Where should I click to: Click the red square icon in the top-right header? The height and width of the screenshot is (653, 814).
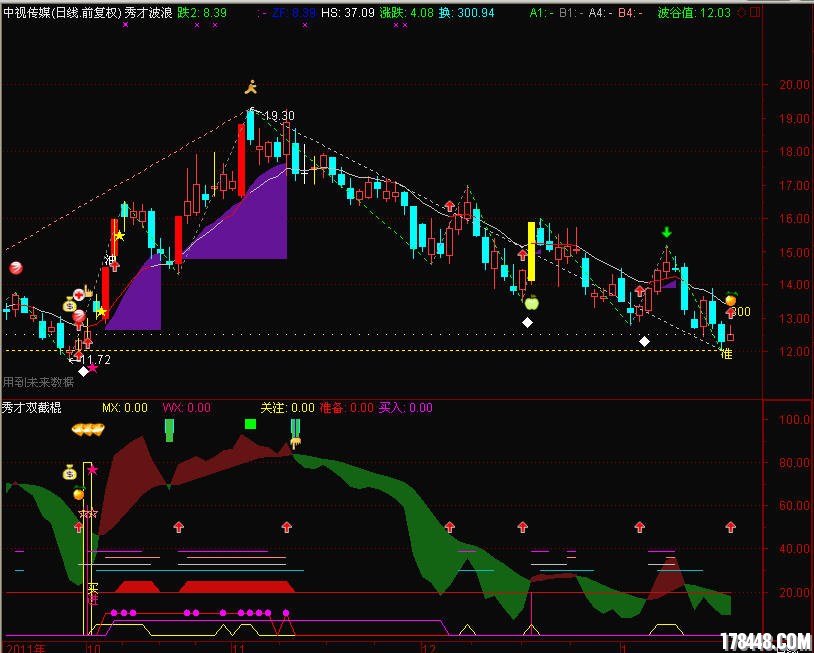click(x=755, y=12)
